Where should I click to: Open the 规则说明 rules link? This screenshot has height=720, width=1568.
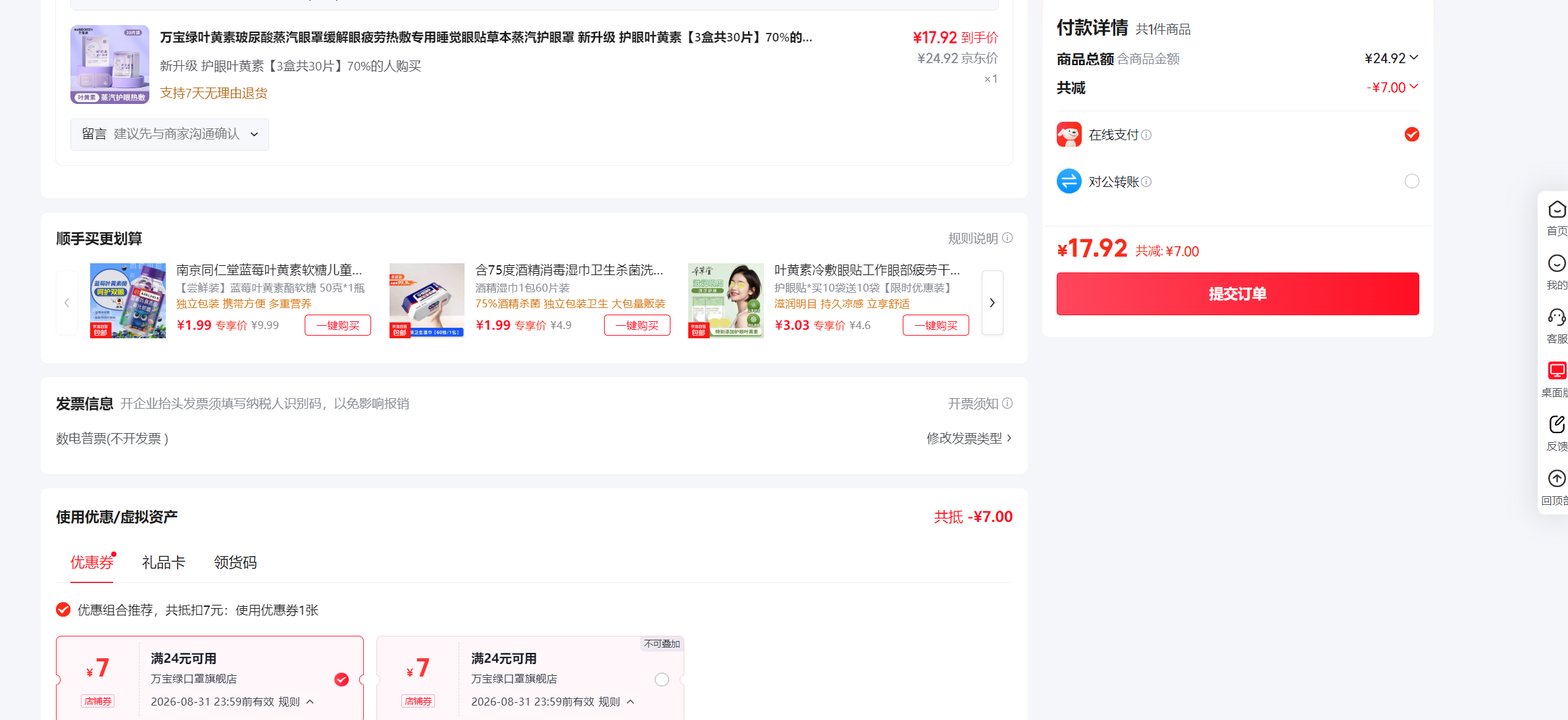[973, 238]
